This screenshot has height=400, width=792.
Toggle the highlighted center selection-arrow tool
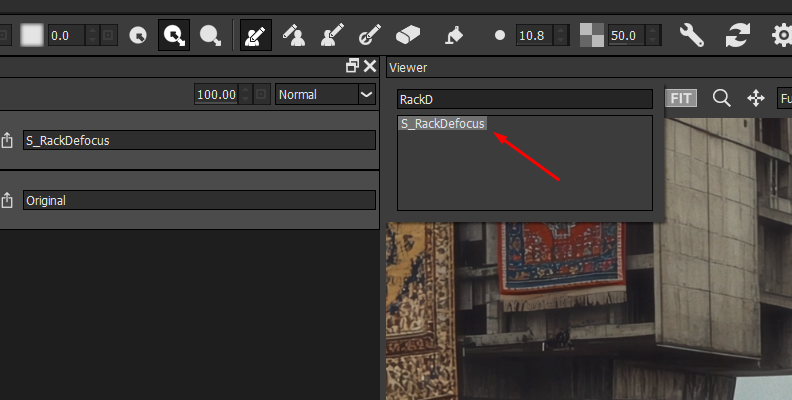[x=174, y=35]
